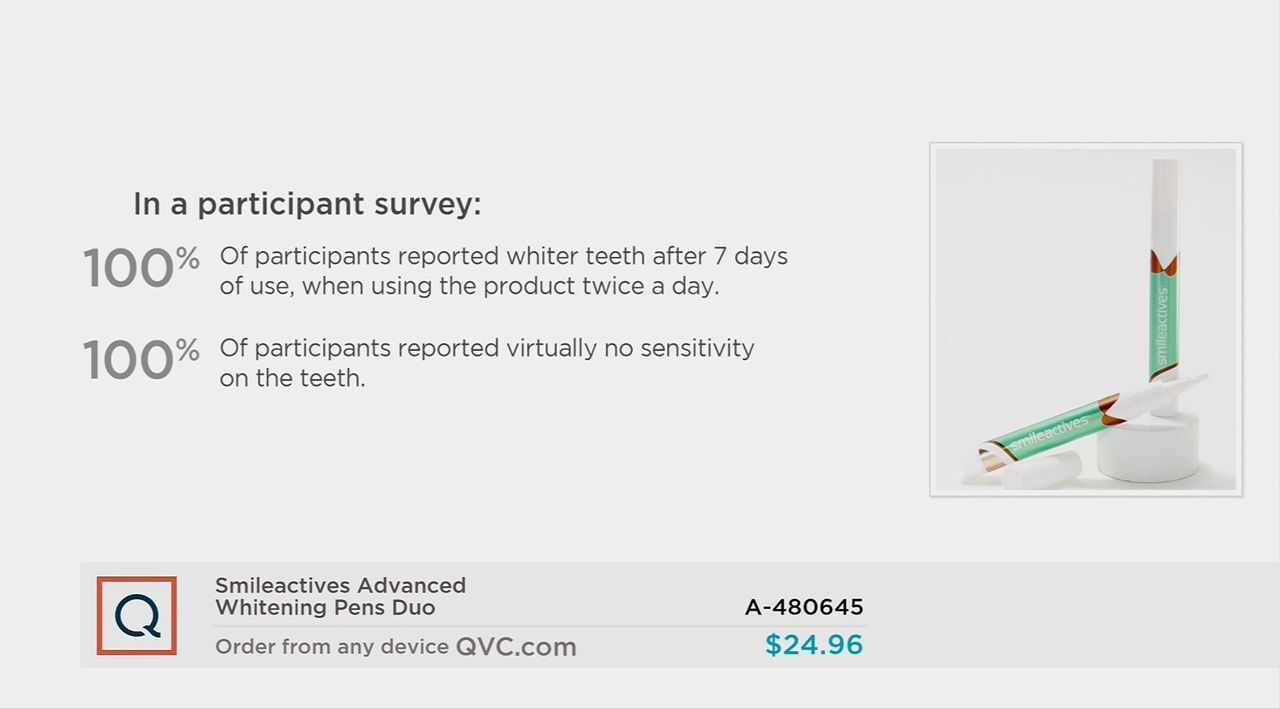1280x709 pixels.
Task: Click the first 100% statistic
Action: [141, 269]
